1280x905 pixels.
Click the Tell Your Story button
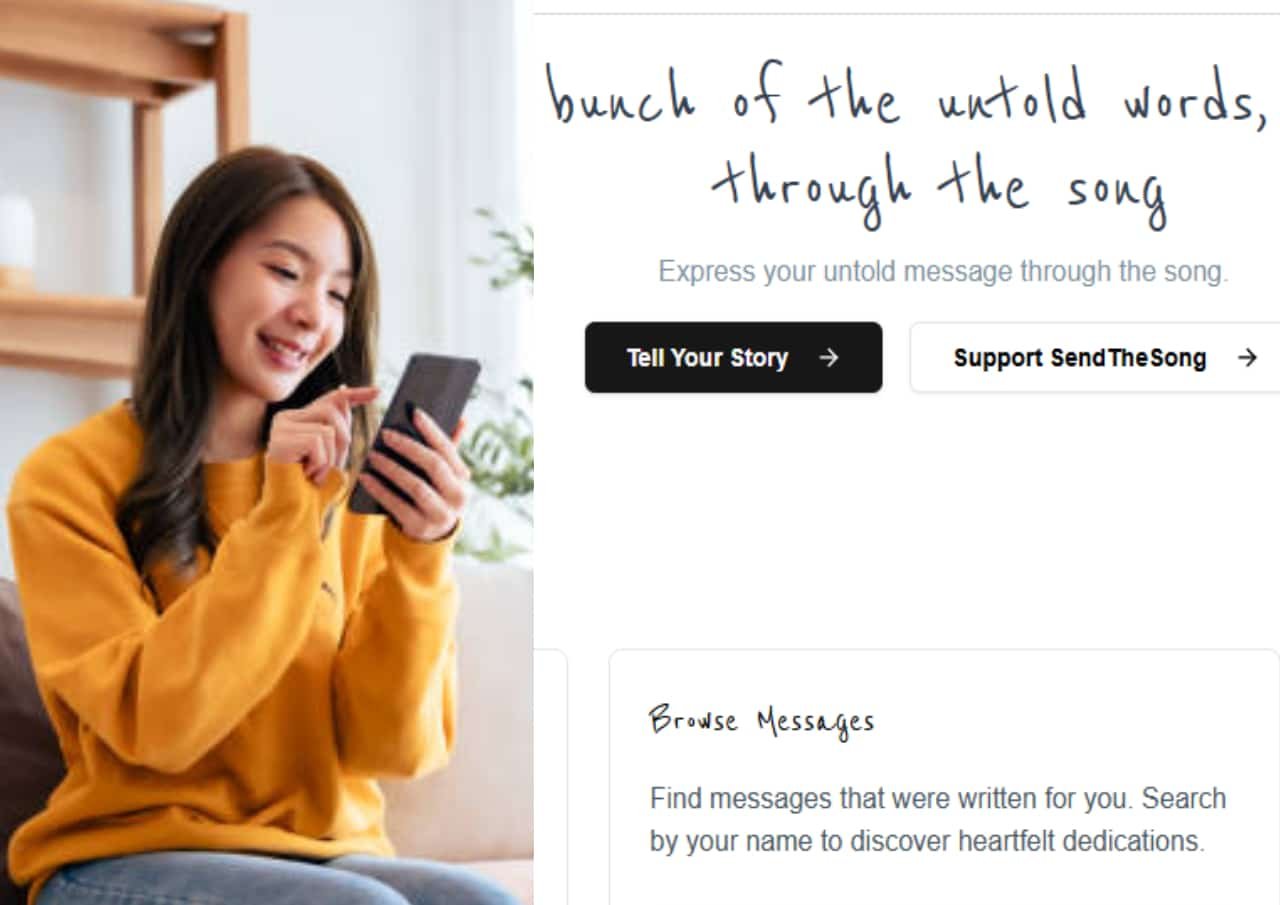(733, 357)
